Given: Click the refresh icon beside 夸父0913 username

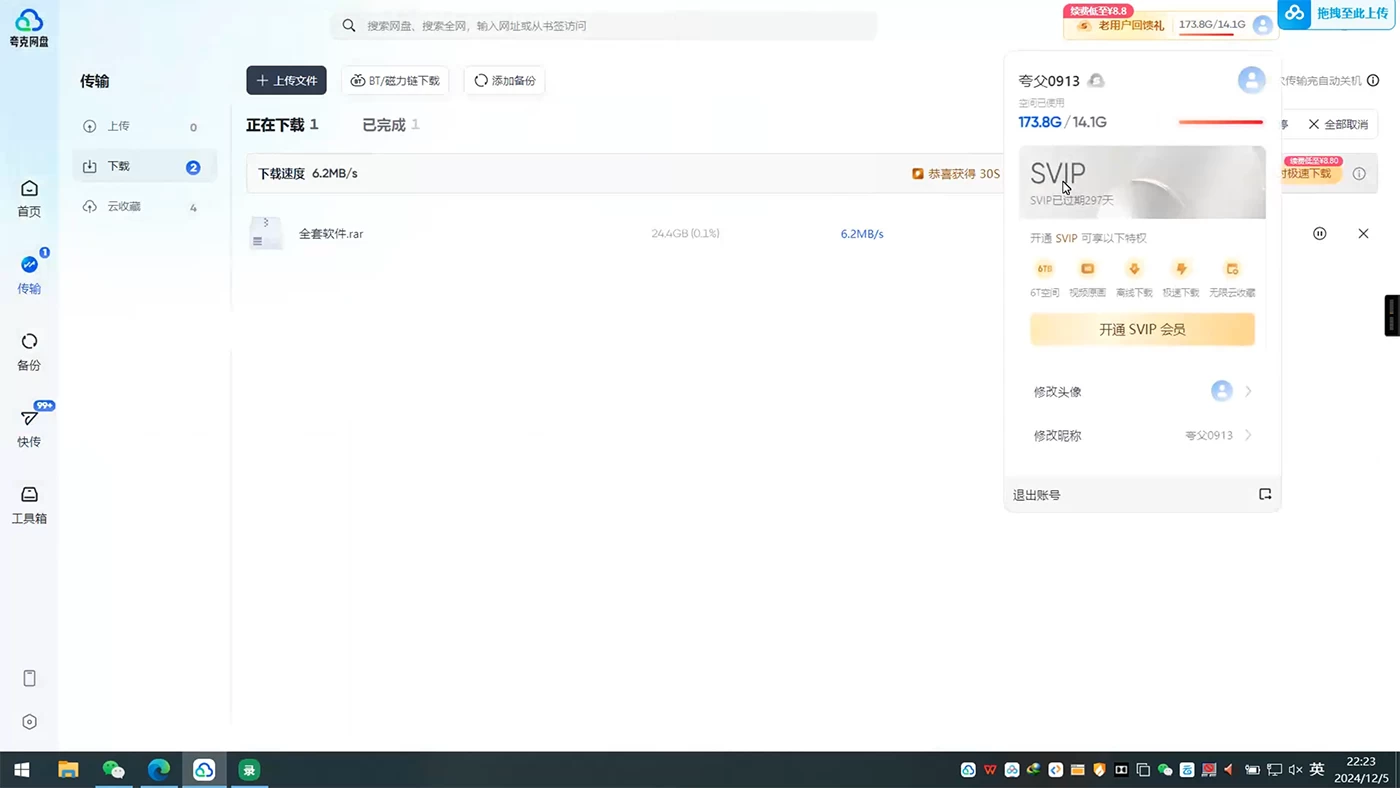Looking at the screenshot, I should [x=1096, y=80].
